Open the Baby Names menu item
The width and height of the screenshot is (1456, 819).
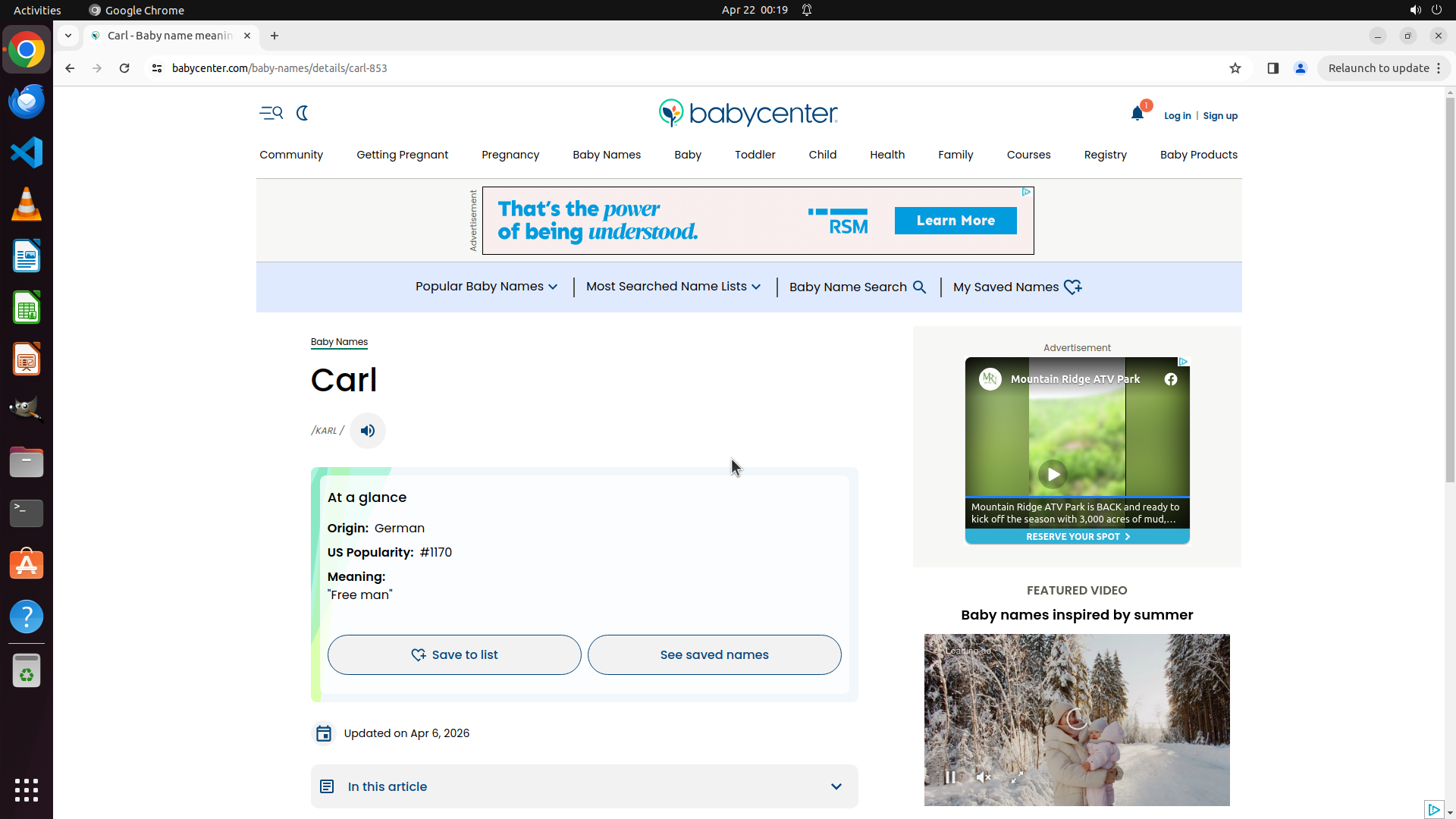(606, 155)
